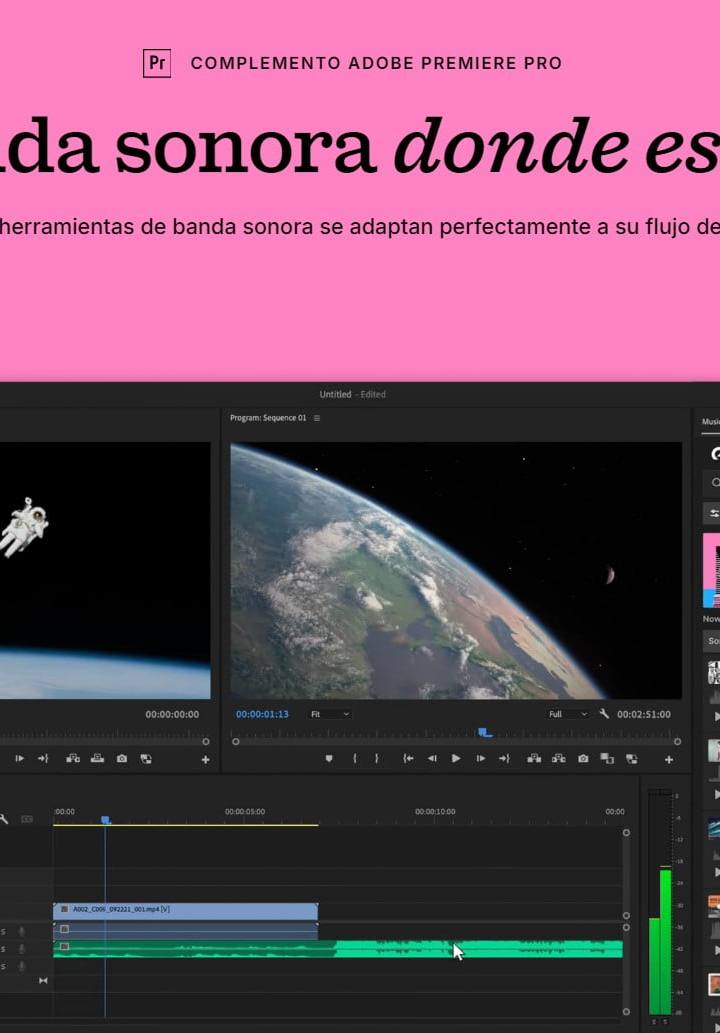Click Overwrite button in Source monitor
The height and width of the screenshot is (1033, 720).
pos(97,759)
